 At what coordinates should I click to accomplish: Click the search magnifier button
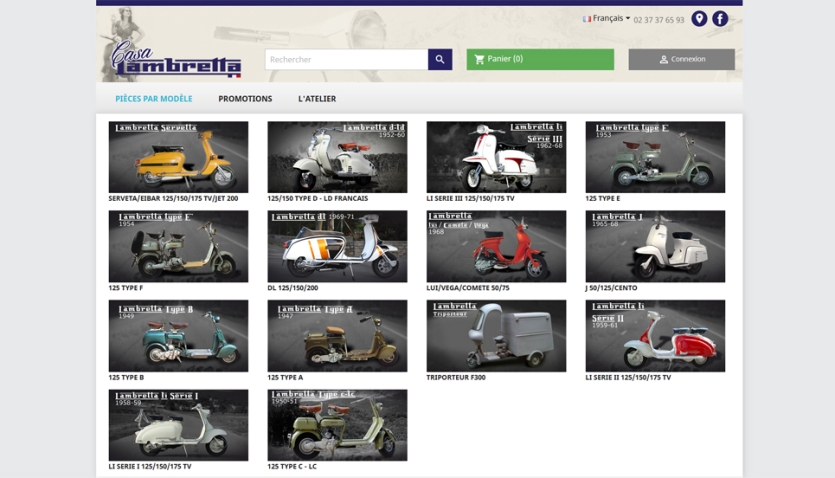440,59
